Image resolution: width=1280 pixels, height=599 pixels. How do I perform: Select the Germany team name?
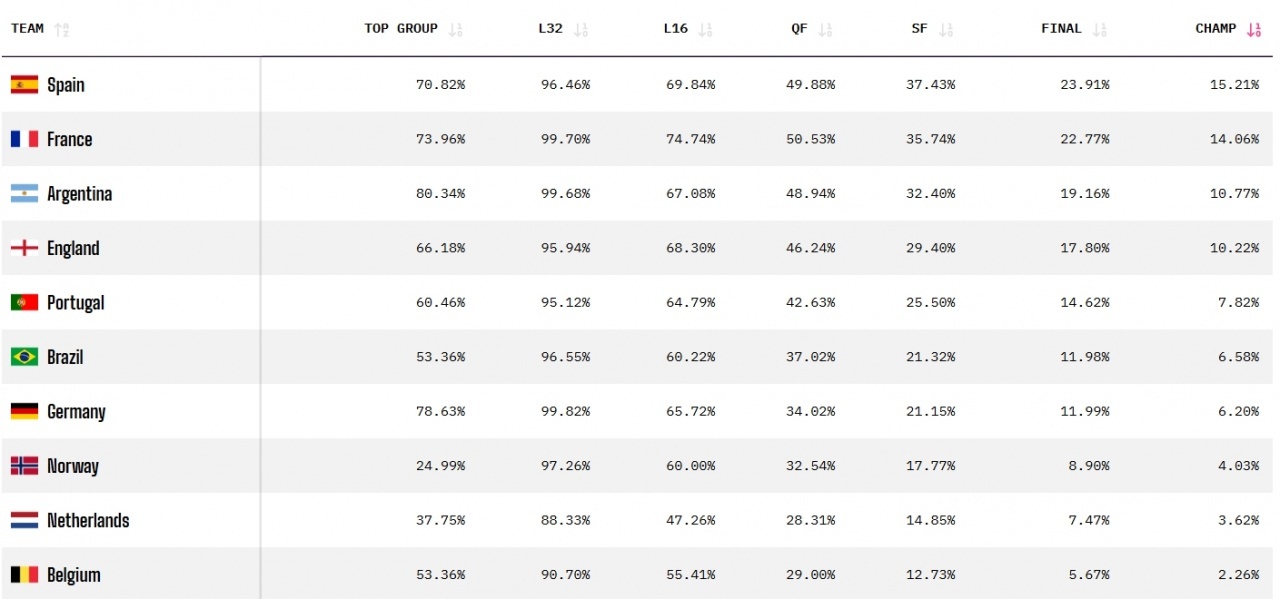point(76,412)
